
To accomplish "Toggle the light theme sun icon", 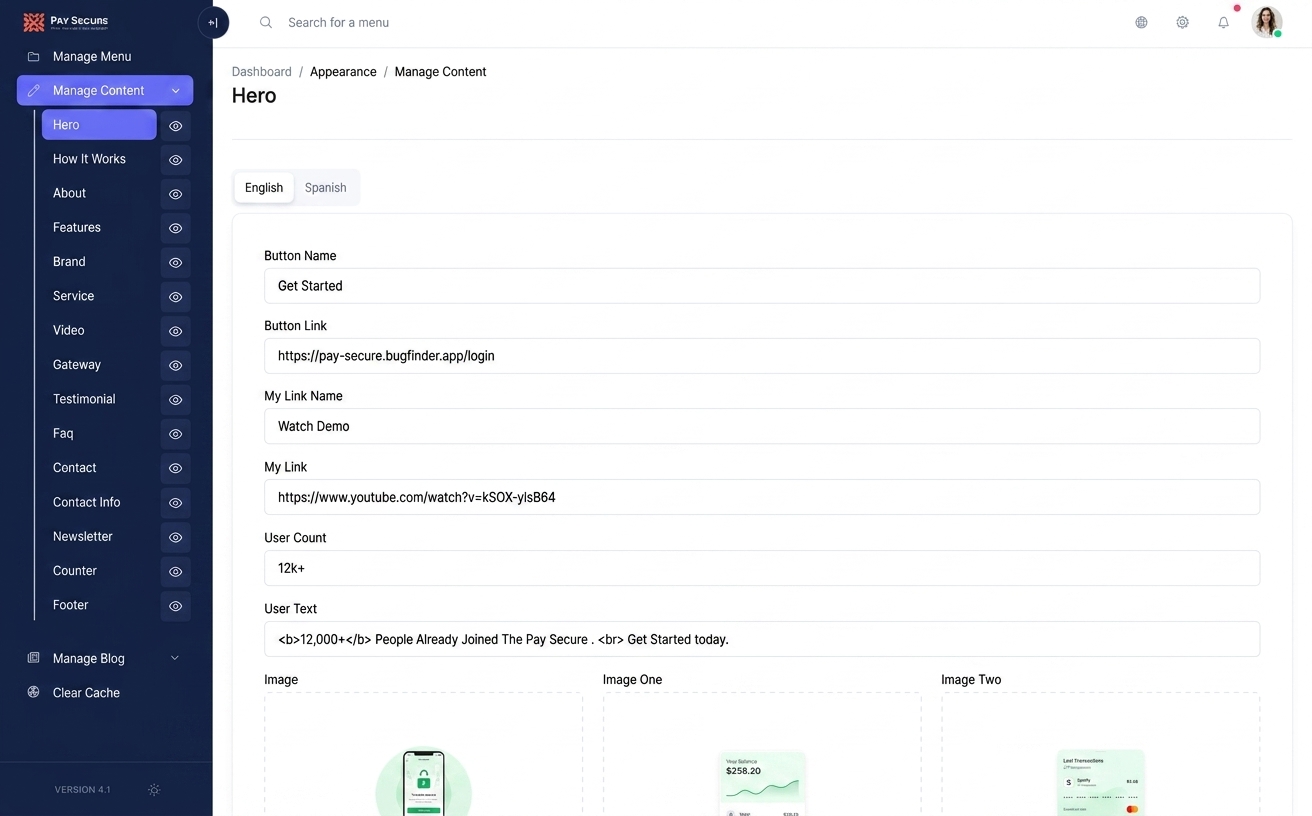I will [x=154, y=790].
